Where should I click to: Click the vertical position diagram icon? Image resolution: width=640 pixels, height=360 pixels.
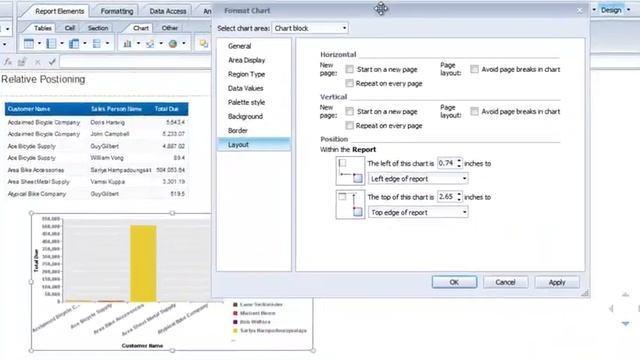(350, 204)
